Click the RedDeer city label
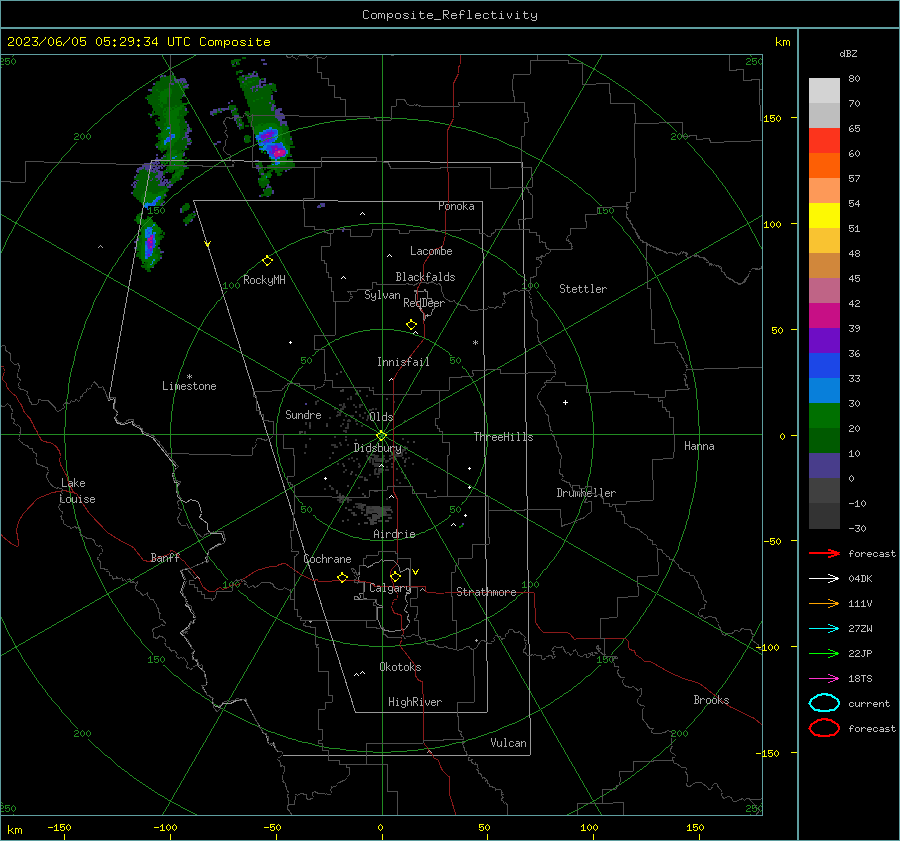The image size is (900, 841). click(424, 303)
